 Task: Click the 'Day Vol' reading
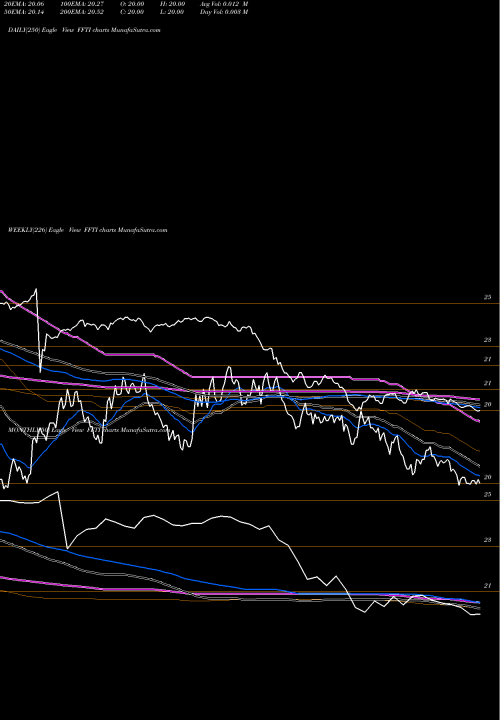[224, 12]
